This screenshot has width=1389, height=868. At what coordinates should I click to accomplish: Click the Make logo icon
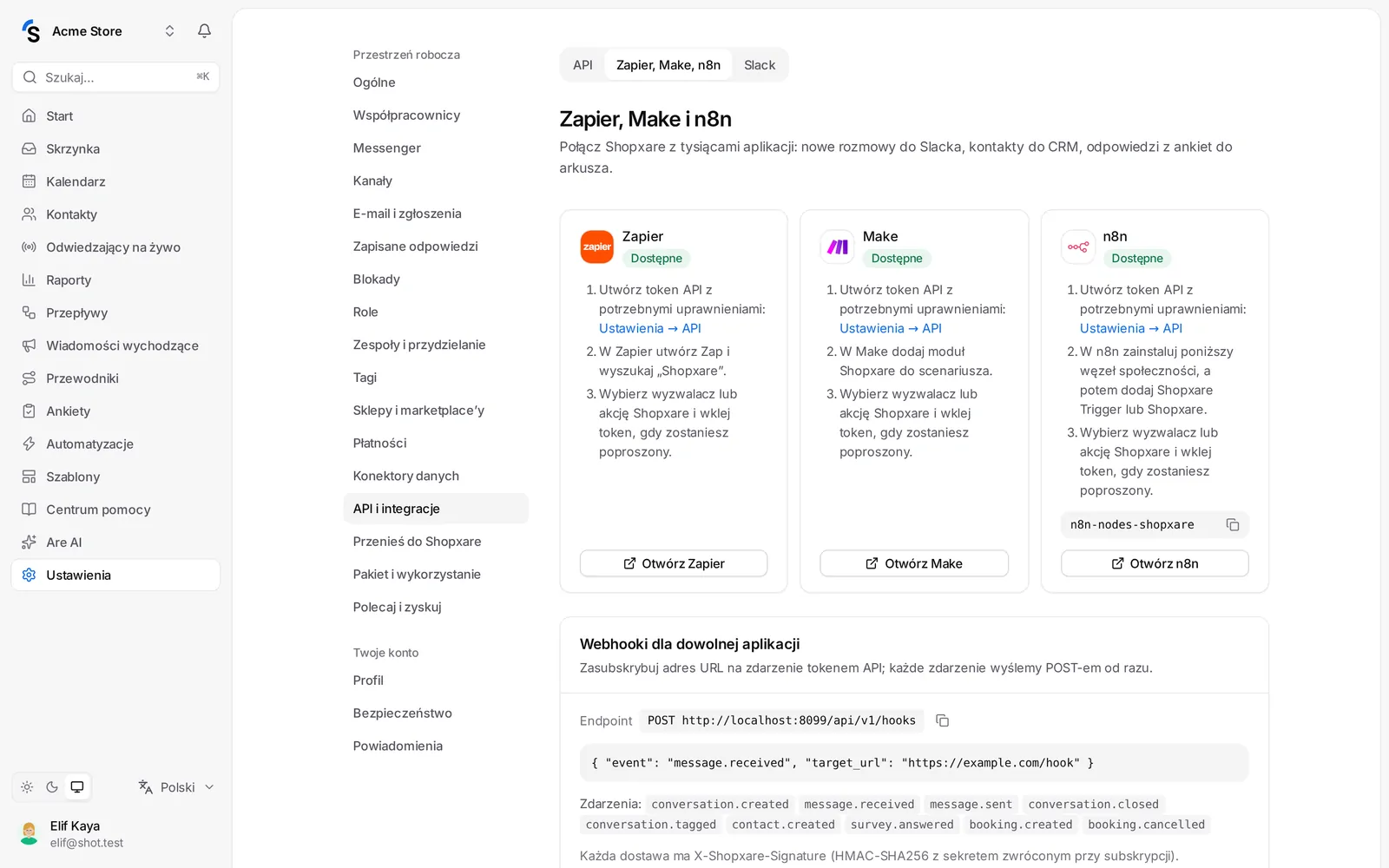pos(838,247)
